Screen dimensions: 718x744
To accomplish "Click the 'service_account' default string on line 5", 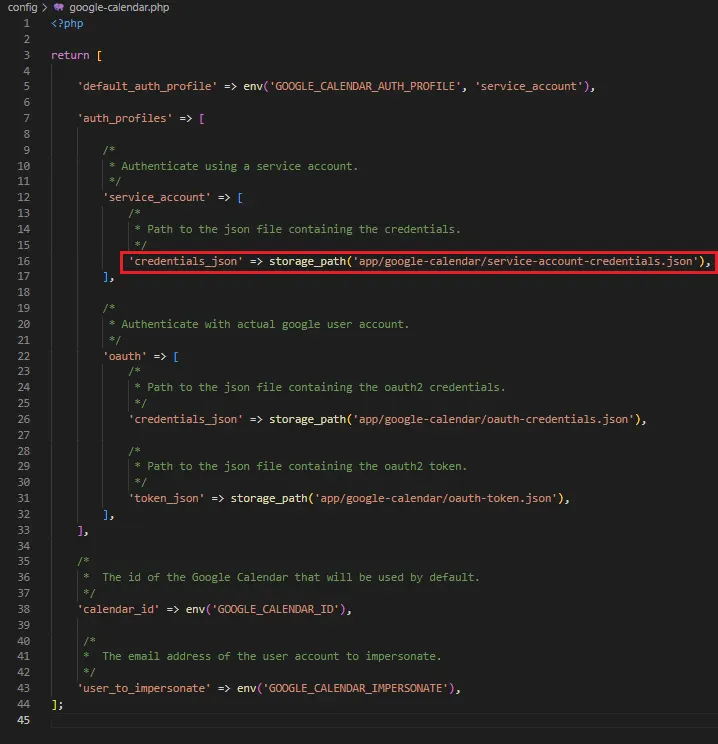I will pos(528,86).
